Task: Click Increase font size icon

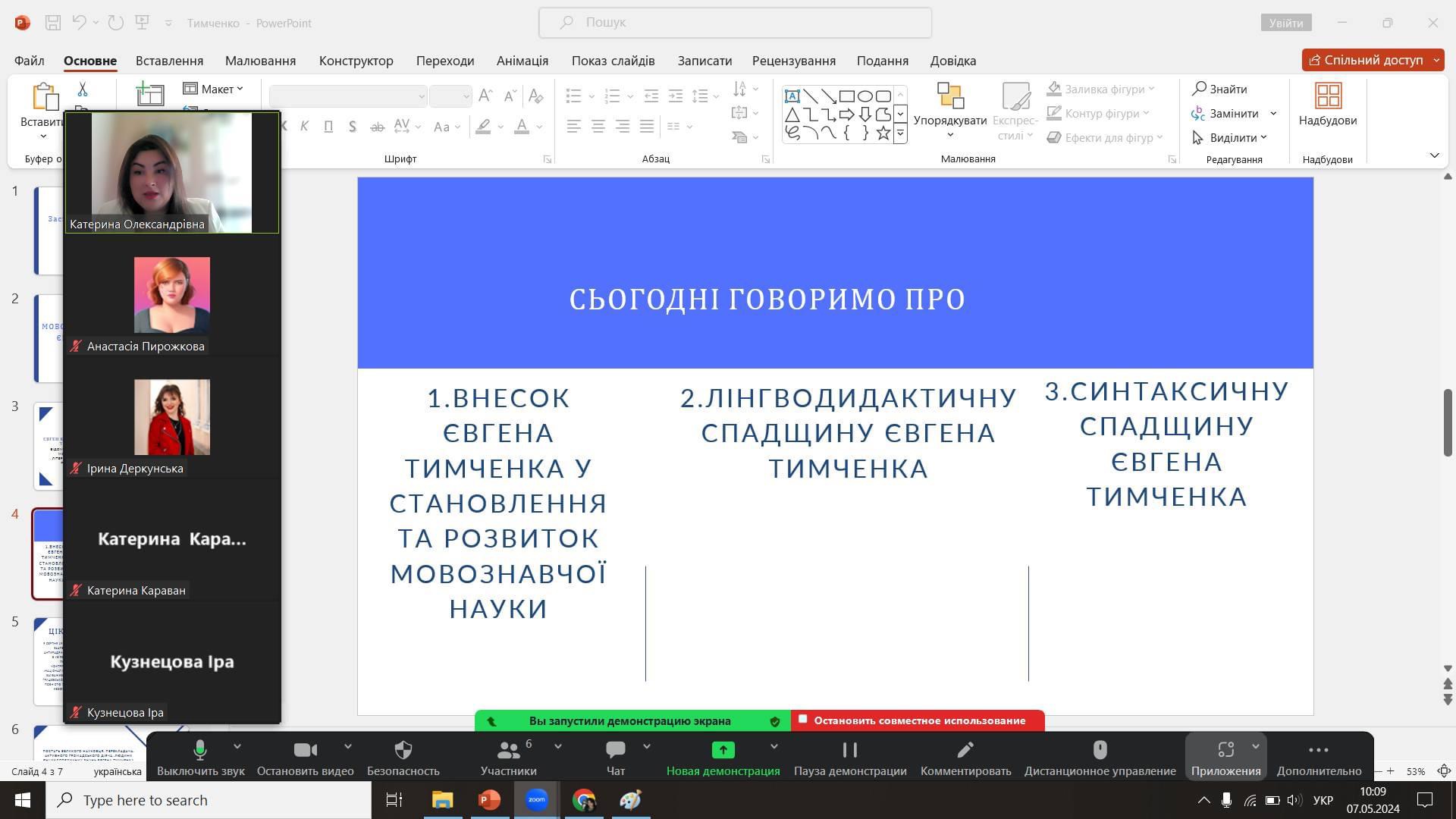Action: [485, 96]
